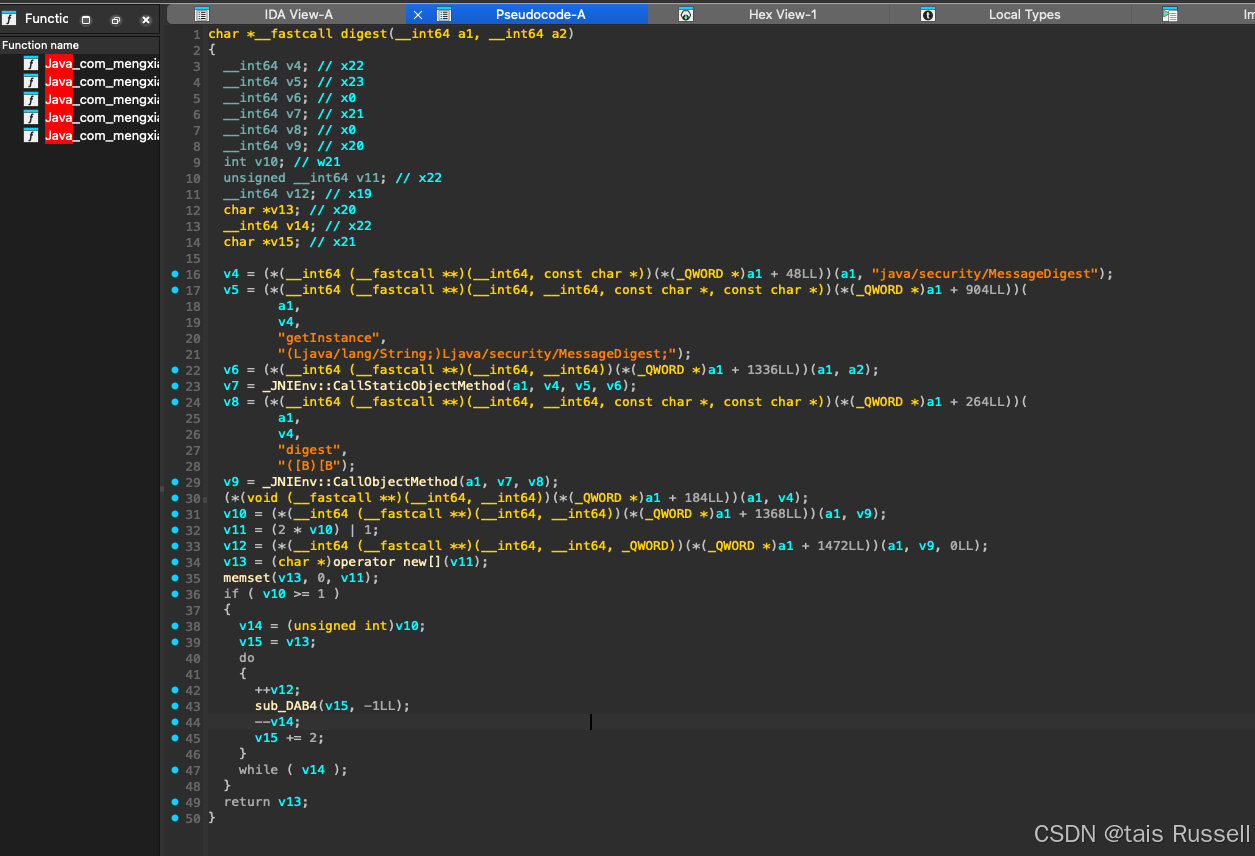
Task: Click the "([B)[B" signature string
Action: click(x=313, y=466)
